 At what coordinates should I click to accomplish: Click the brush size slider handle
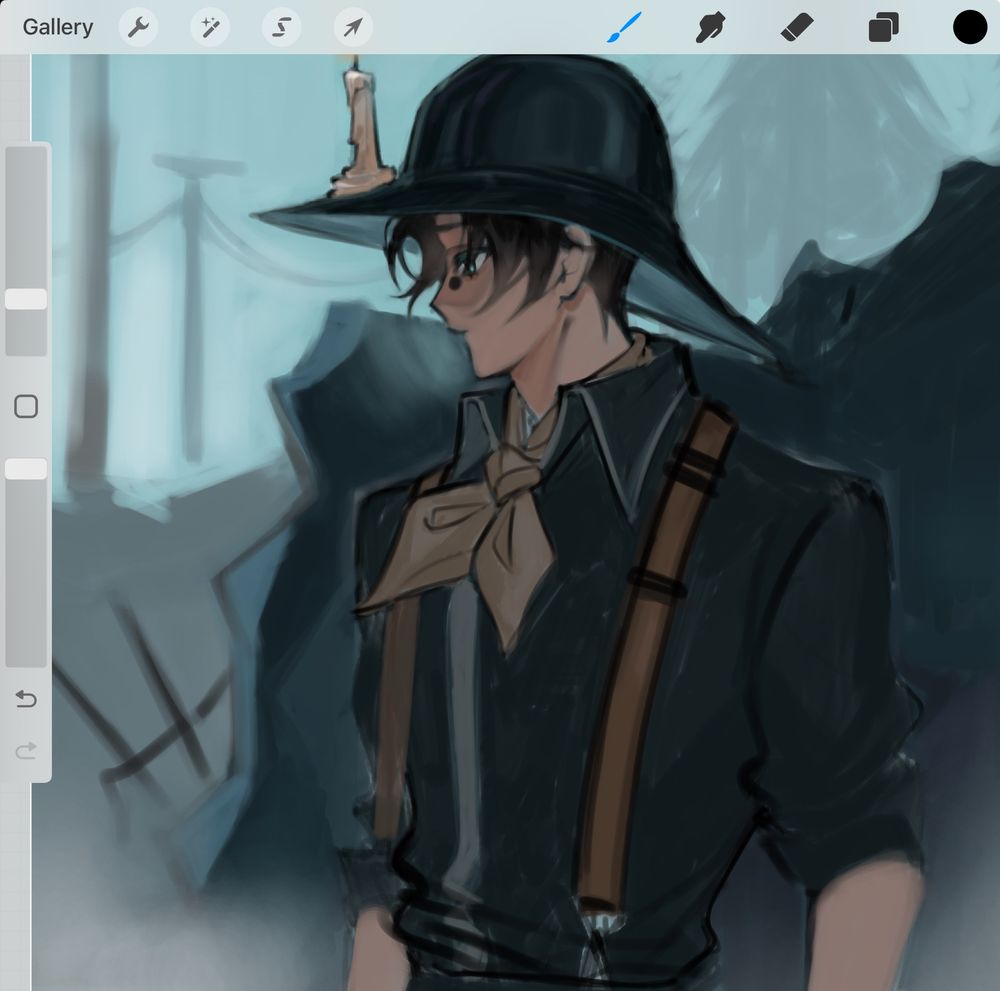click(x=26, y=299)
